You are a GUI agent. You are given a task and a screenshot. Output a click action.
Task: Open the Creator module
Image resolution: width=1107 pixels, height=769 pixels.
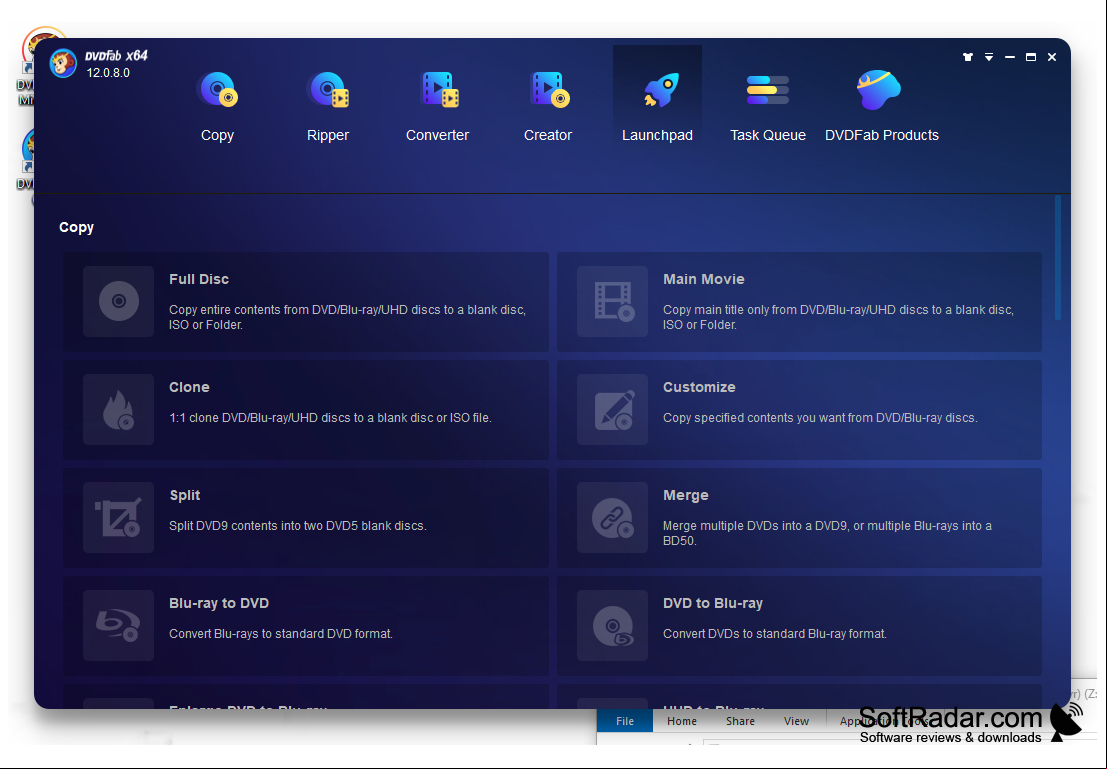pyautogui.click(x=548, y=106)
